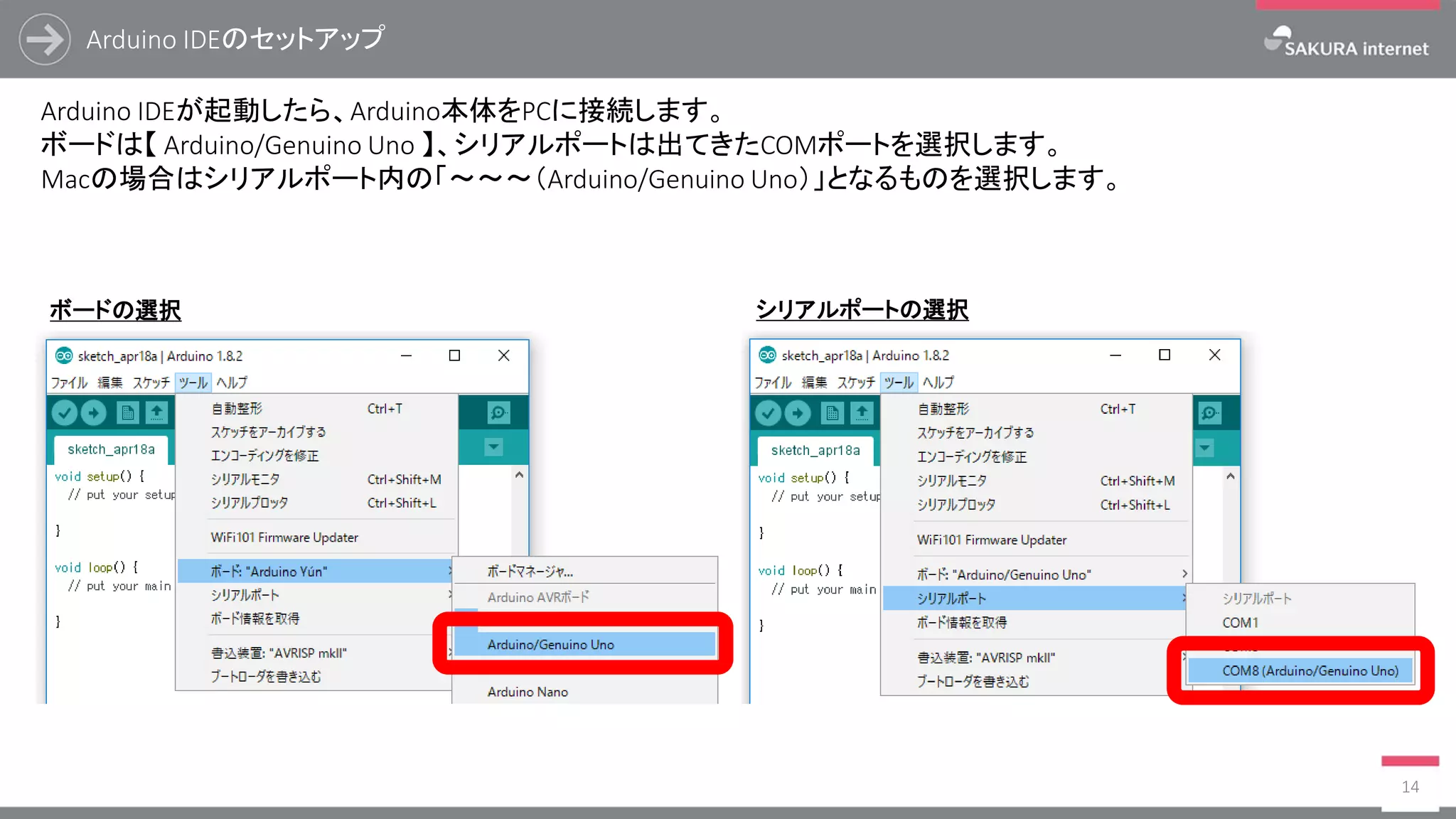Expand 書込装置: "AVRISP mkII" in right window
This screenshot has height=819, width=1456.
pos(1036,658)
